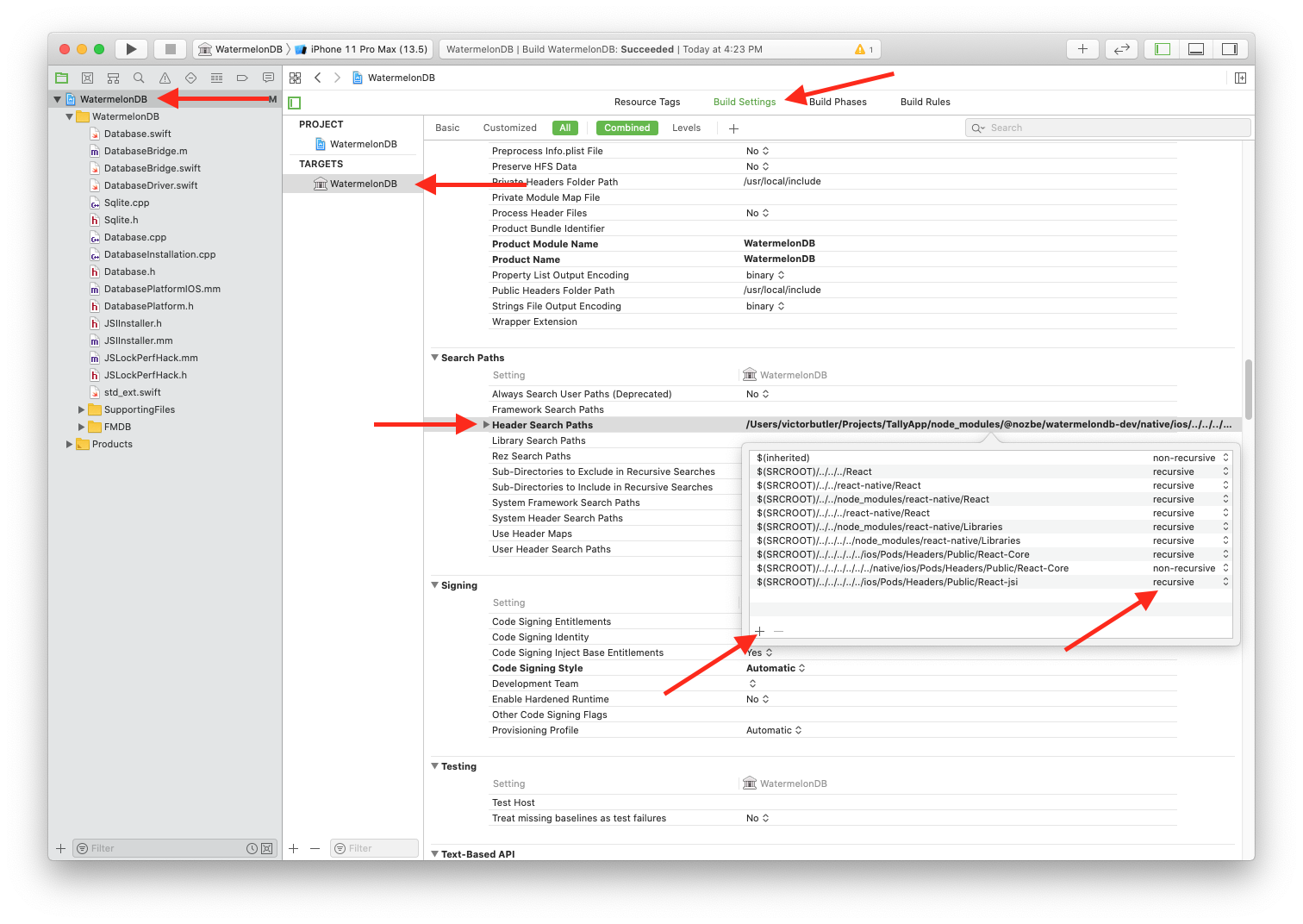The width and height of the screenshot is (1303, 924).
Task: Switch to the Build Phases tab
Action: coord(838,102)
